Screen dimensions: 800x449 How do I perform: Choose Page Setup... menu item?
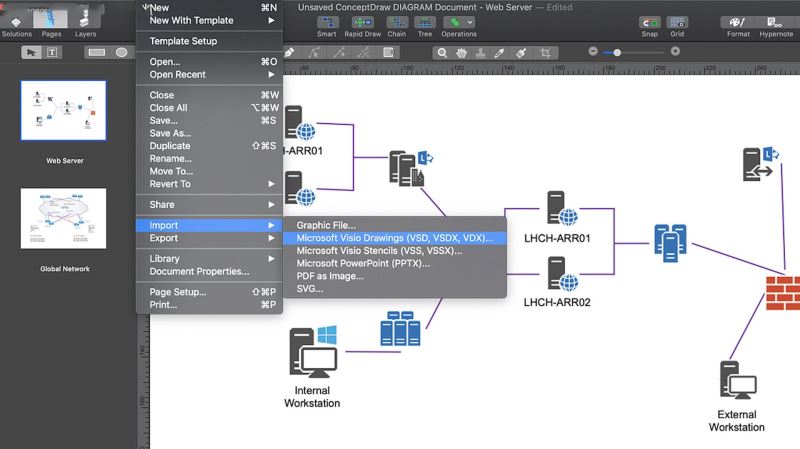[x=210, y=292]
